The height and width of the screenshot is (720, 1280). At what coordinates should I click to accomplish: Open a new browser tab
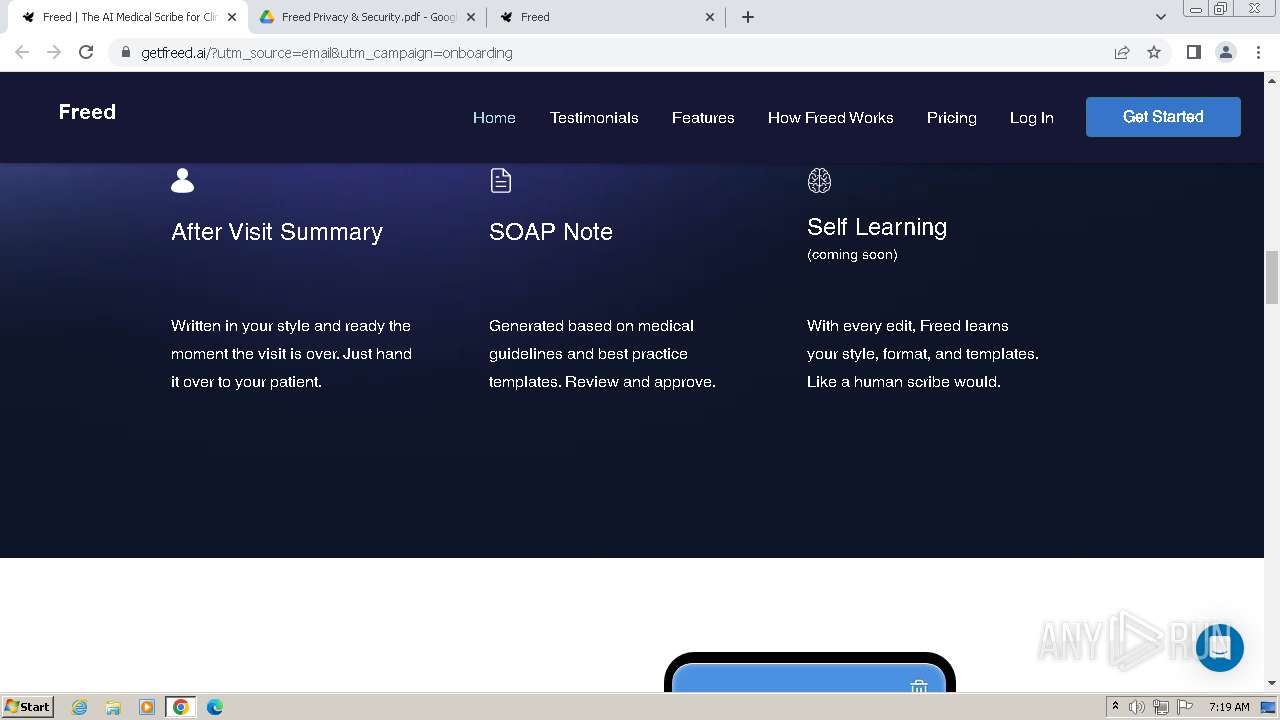coord(748,17)
